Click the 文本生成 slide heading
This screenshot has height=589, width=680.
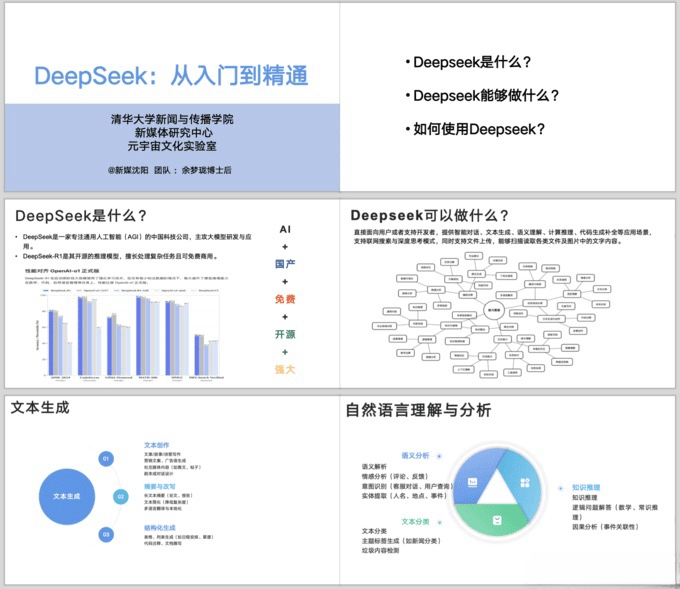coord(40,408)
